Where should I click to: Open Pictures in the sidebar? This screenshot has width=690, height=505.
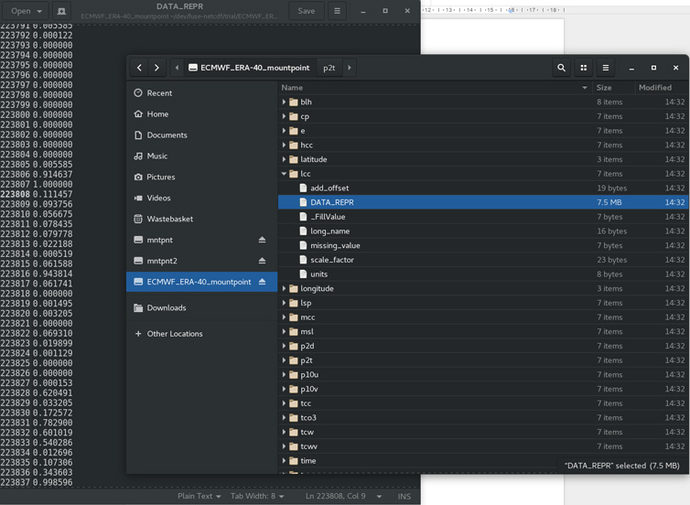click(x=202, y=177)
